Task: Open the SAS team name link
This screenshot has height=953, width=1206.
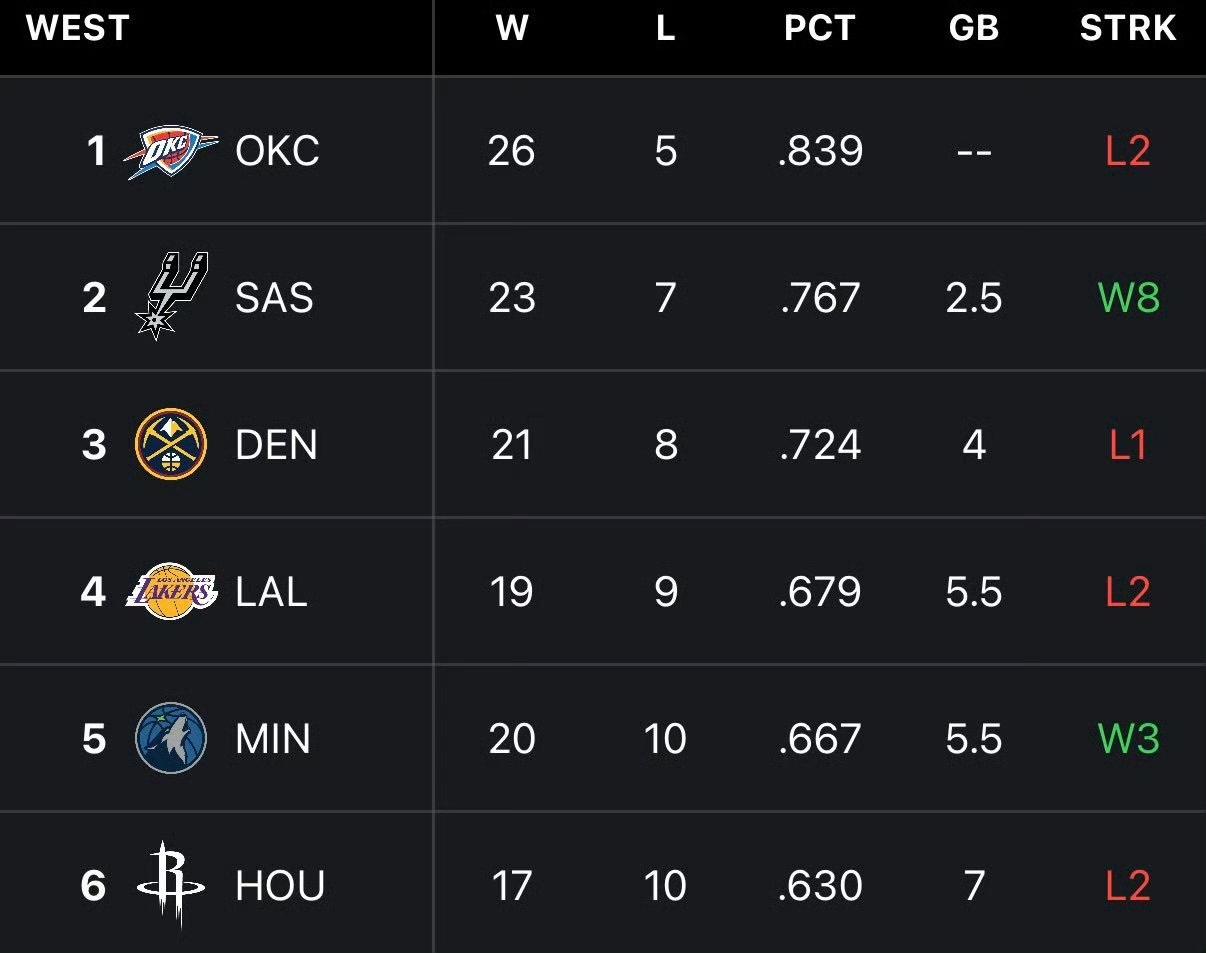Action: tap(274, 298)
